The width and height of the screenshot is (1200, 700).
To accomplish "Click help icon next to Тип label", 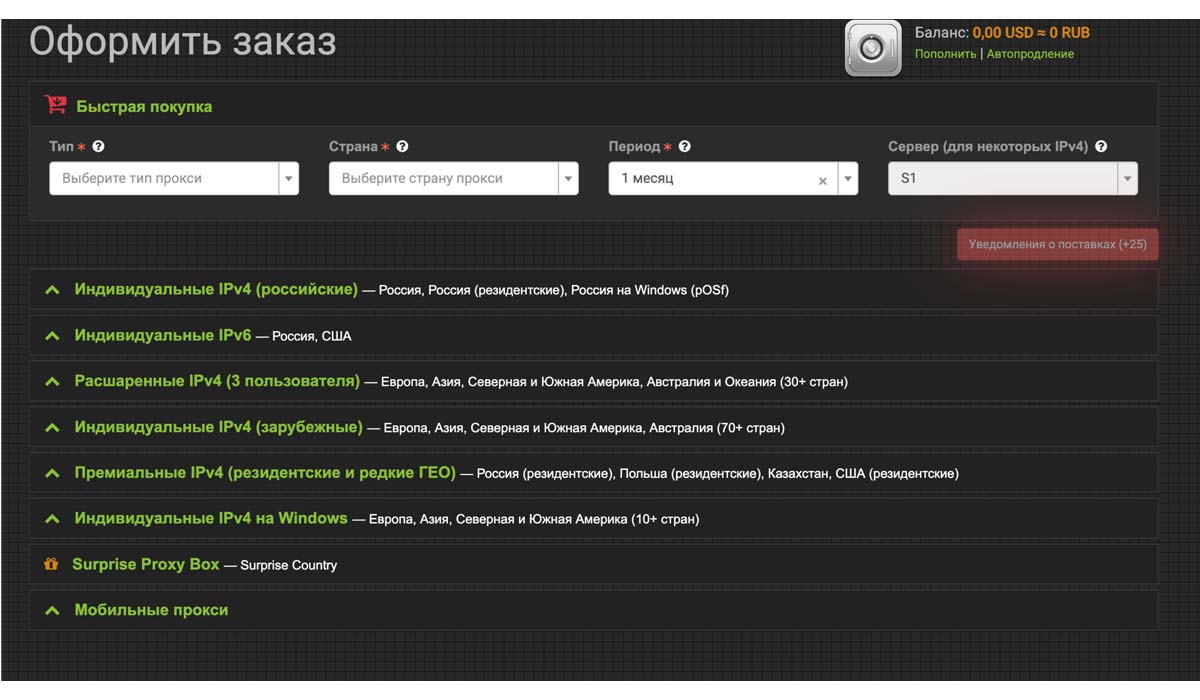I will pos(98,146).
